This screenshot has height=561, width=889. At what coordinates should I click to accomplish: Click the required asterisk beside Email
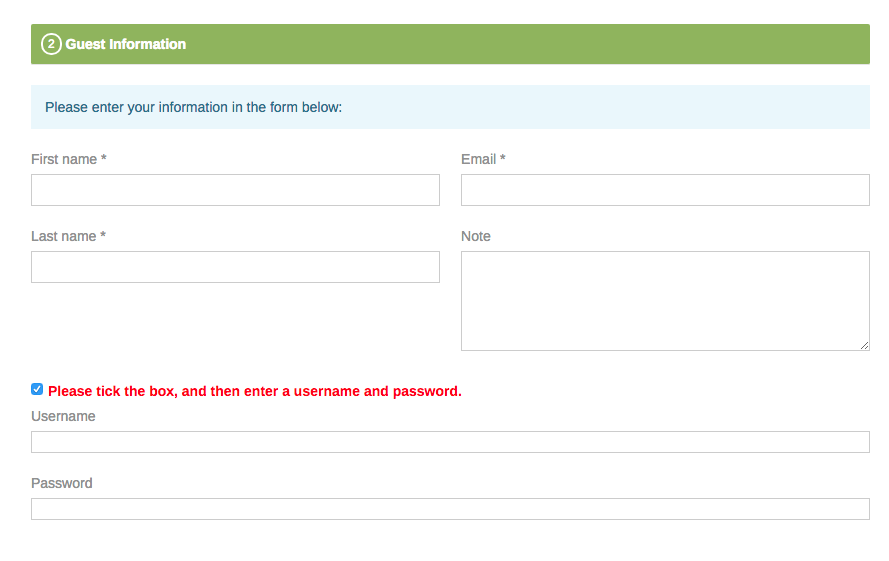[x=503, y=158]
